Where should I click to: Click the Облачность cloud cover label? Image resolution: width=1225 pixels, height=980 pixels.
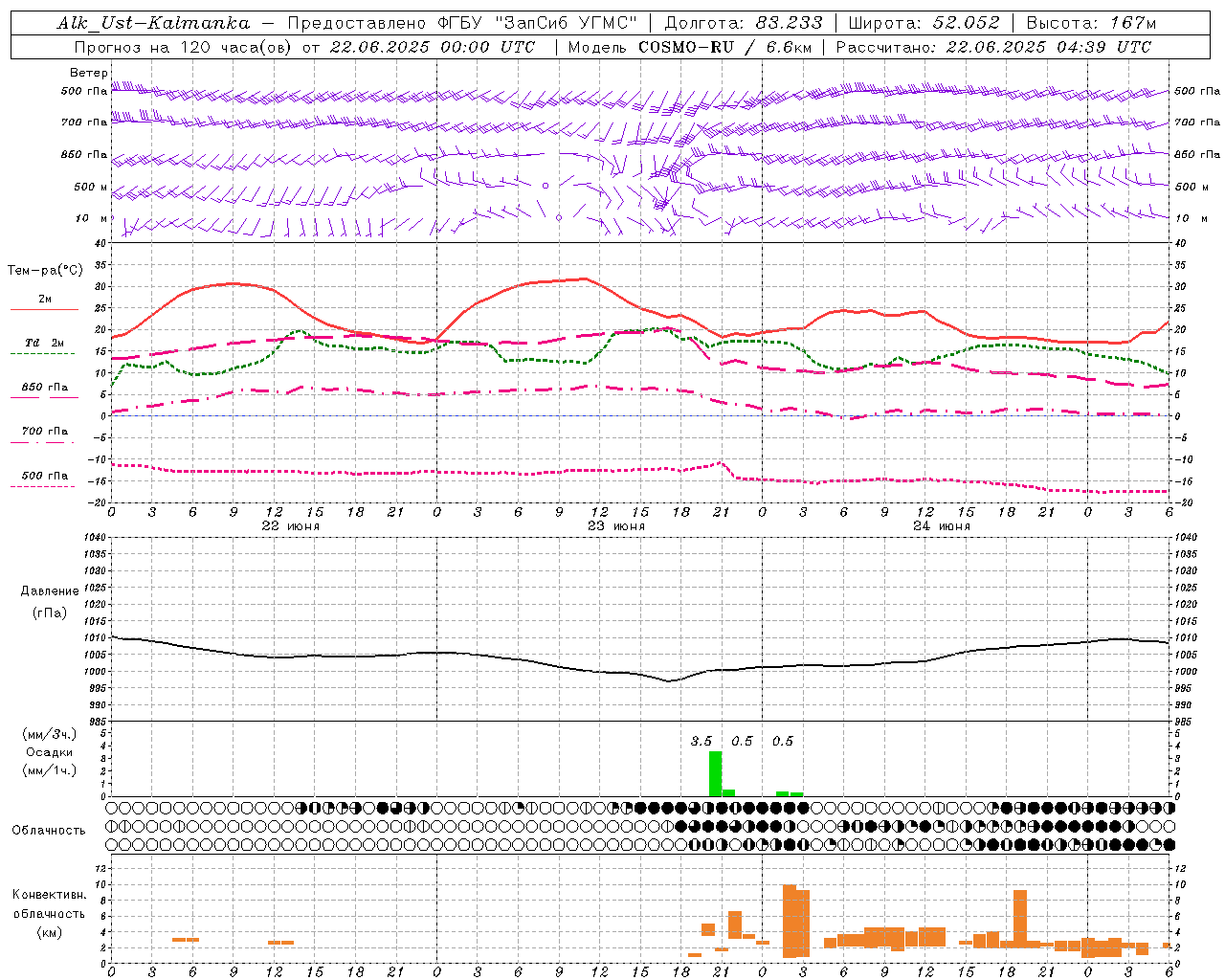[x=49, y=830]
